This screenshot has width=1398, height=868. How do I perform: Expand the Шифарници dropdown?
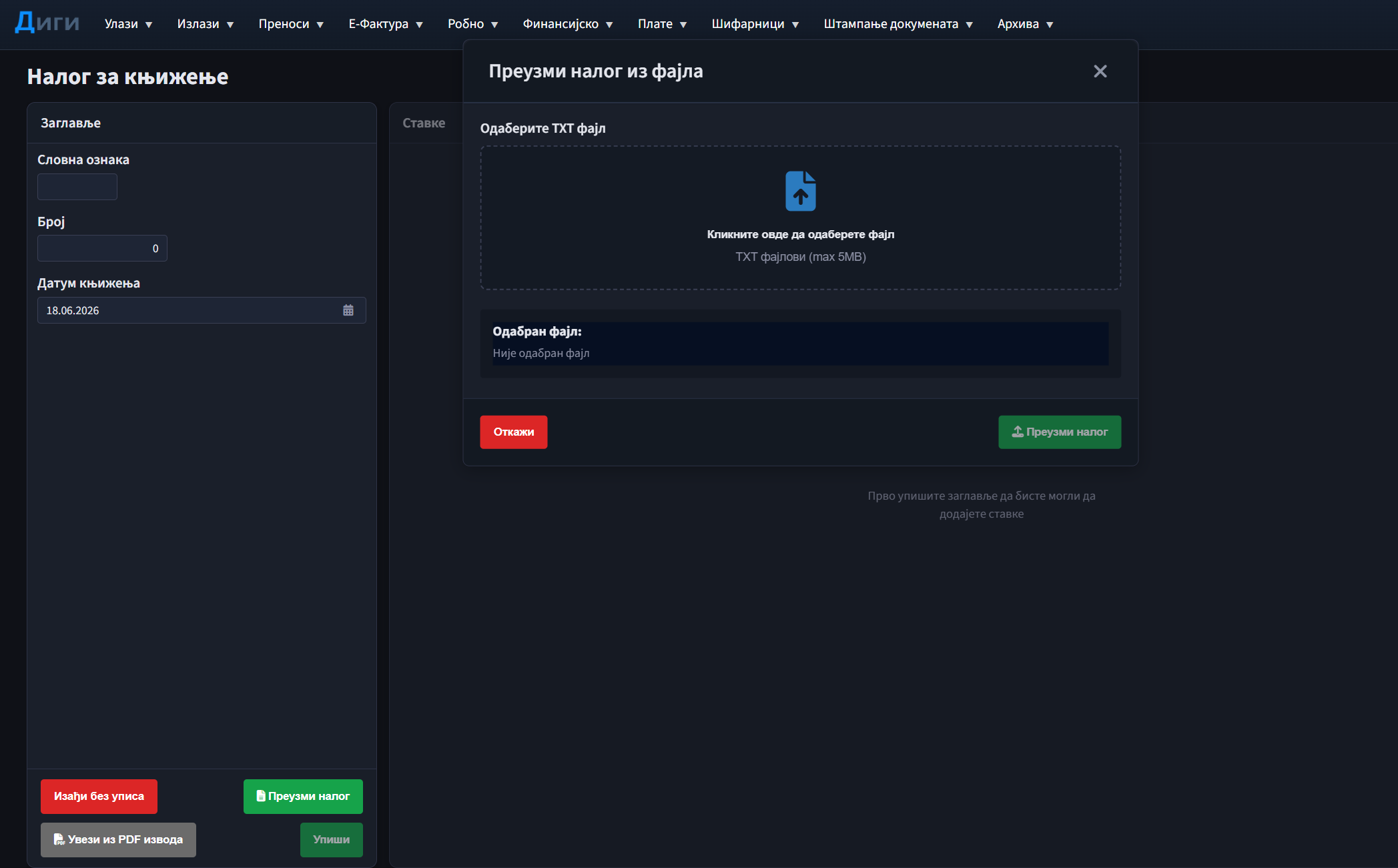point(755,24)
